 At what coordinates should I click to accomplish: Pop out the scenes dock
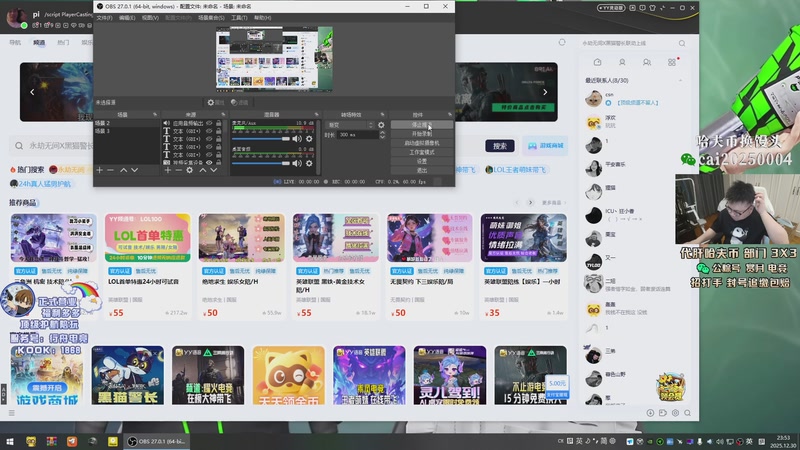[155, 114]
